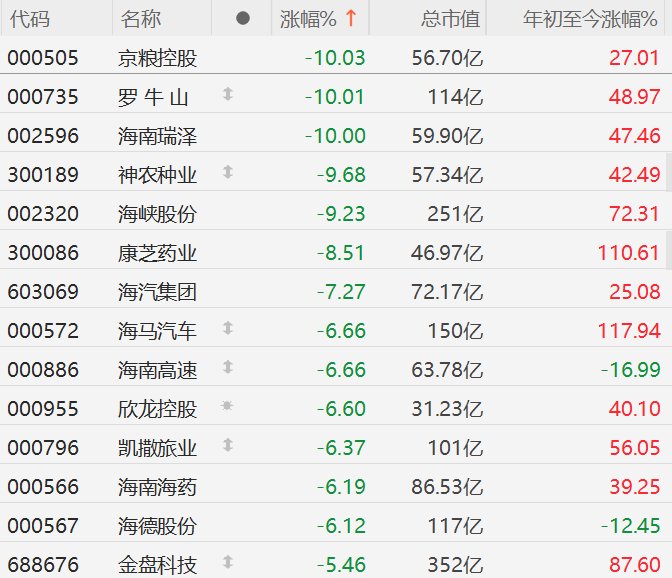Click year-to-date value 110.61
Screen dimensions: 672x578
tap(629, 253)
